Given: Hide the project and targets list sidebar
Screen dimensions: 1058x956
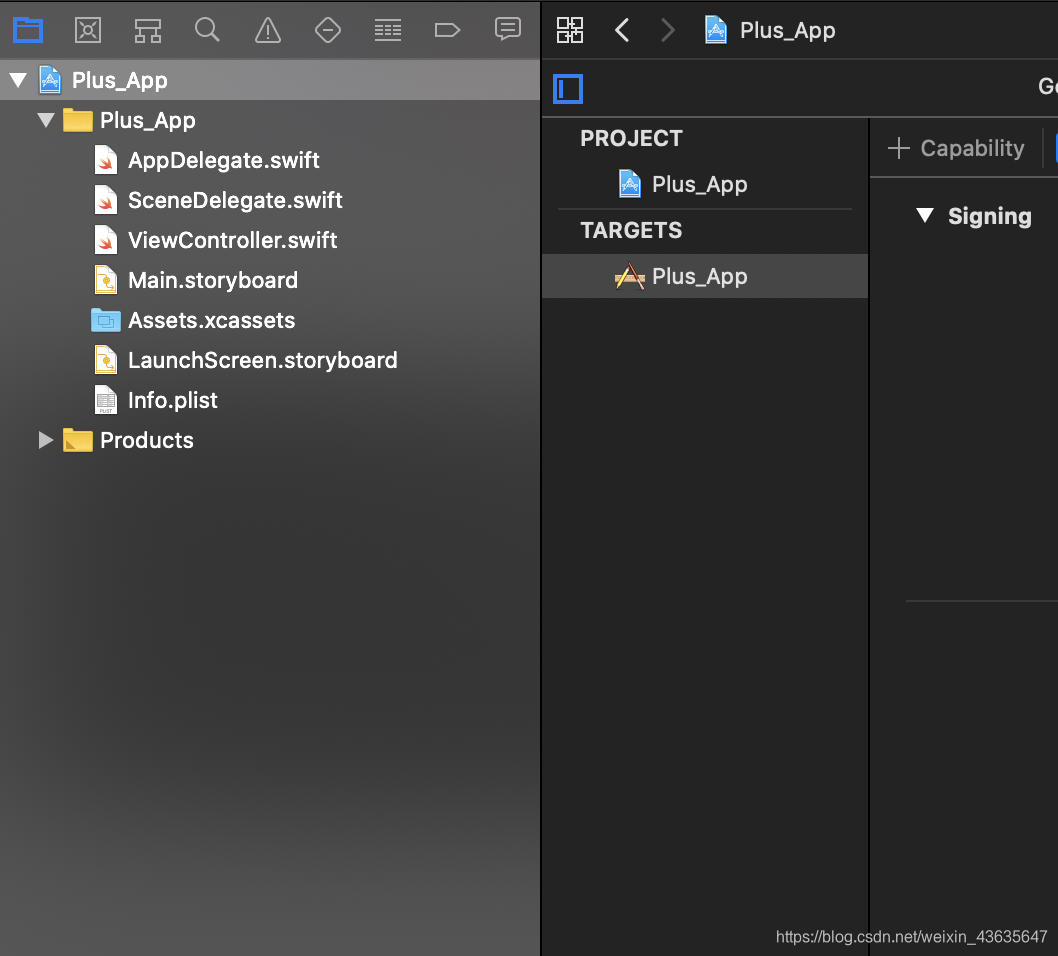Looking at the screenshot, I should tap(568, 89).
